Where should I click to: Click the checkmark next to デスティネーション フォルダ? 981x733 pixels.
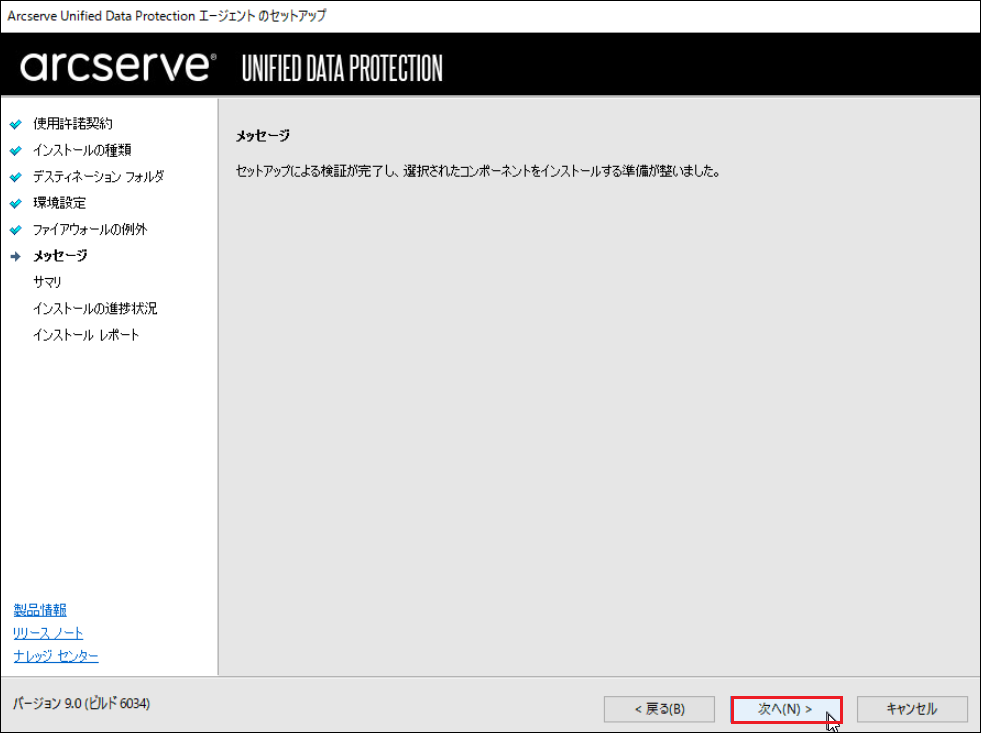(x=16, y=177)
